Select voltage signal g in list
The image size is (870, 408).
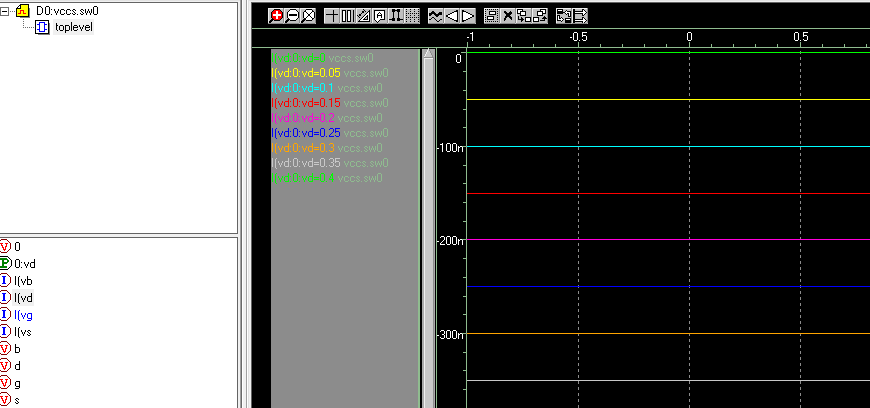tap(18, 384)
